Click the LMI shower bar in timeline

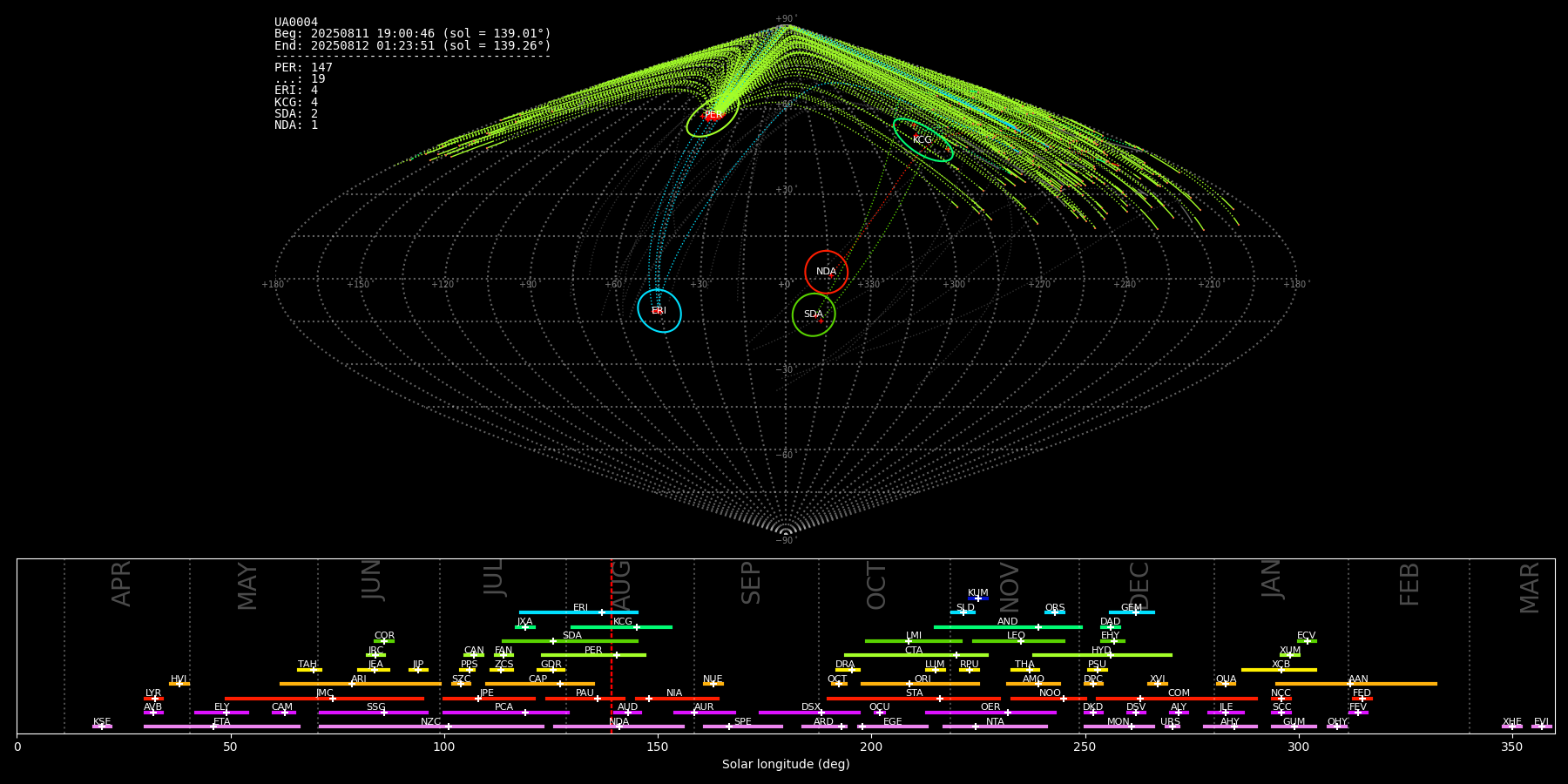tap(914, 641)
